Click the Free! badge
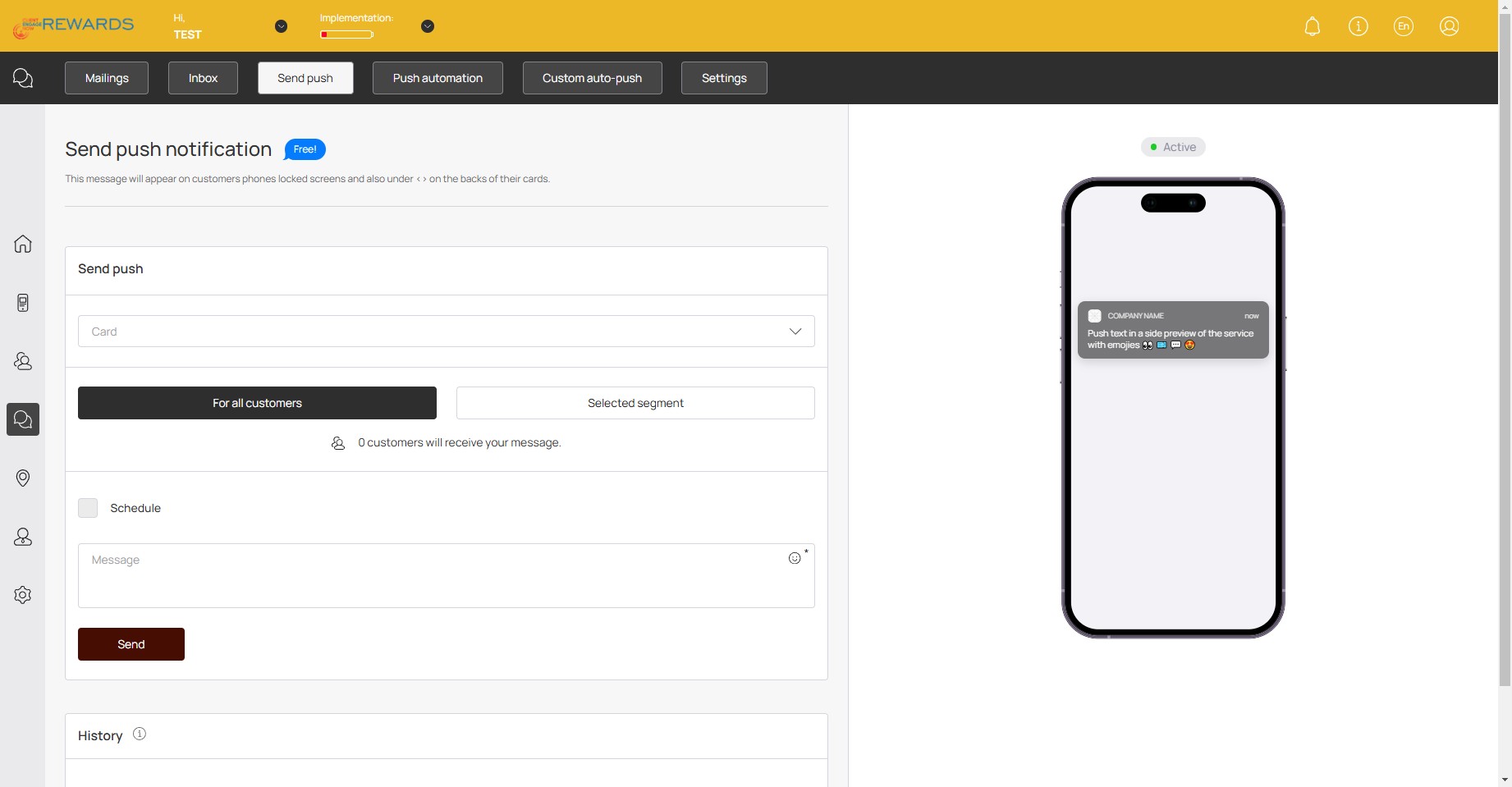Image resolution: width=1512 pixels, height=787 pixels. click(x=305, y=149)
